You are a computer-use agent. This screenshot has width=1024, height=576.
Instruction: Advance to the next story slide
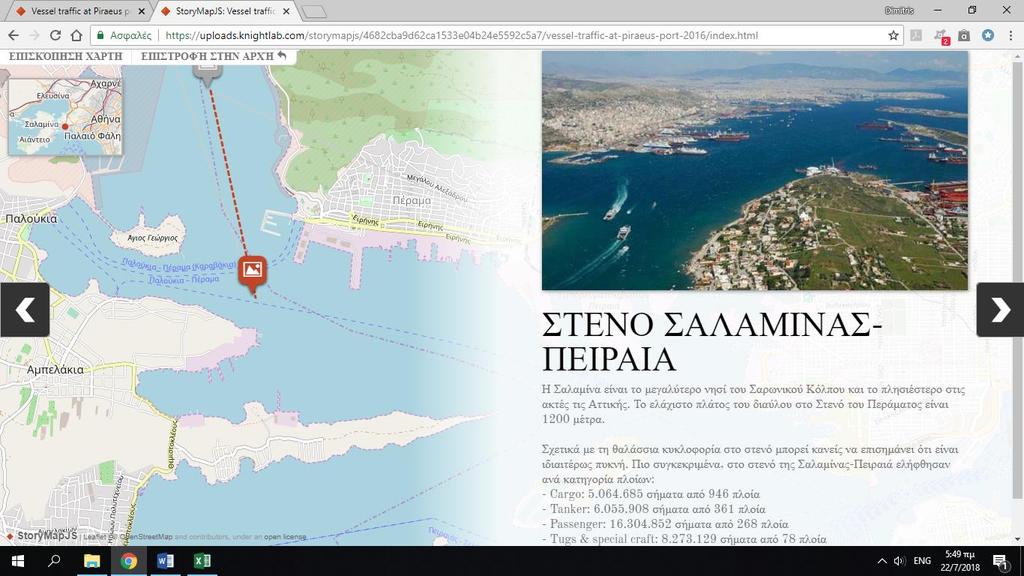[1000, 310]
